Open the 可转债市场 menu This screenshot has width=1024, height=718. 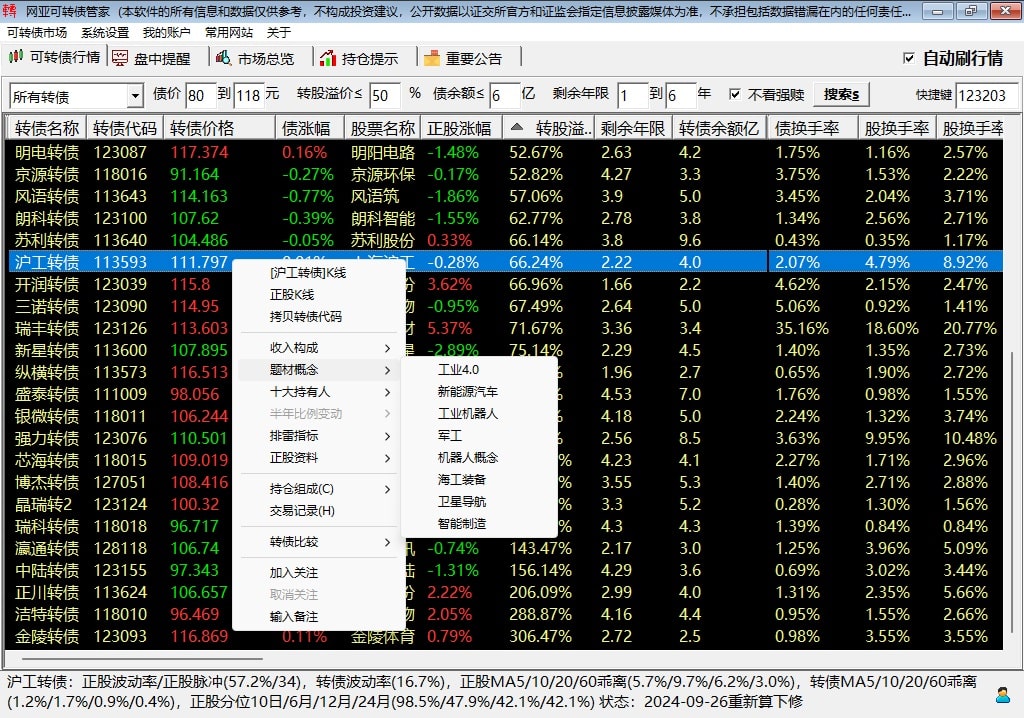pos(37,33)
